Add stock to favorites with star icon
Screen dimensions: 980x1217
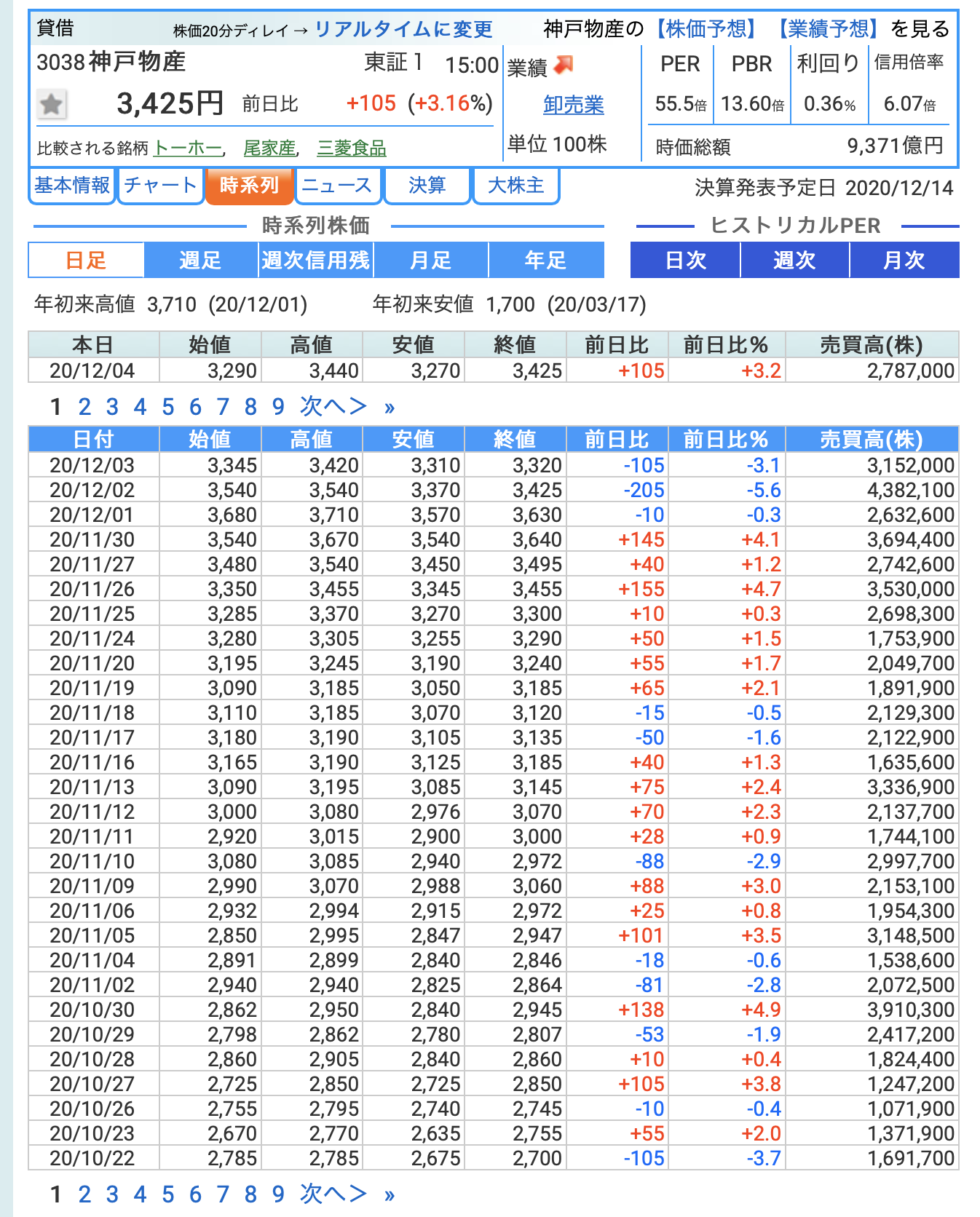pyautogui.click(x=52, y=105)
